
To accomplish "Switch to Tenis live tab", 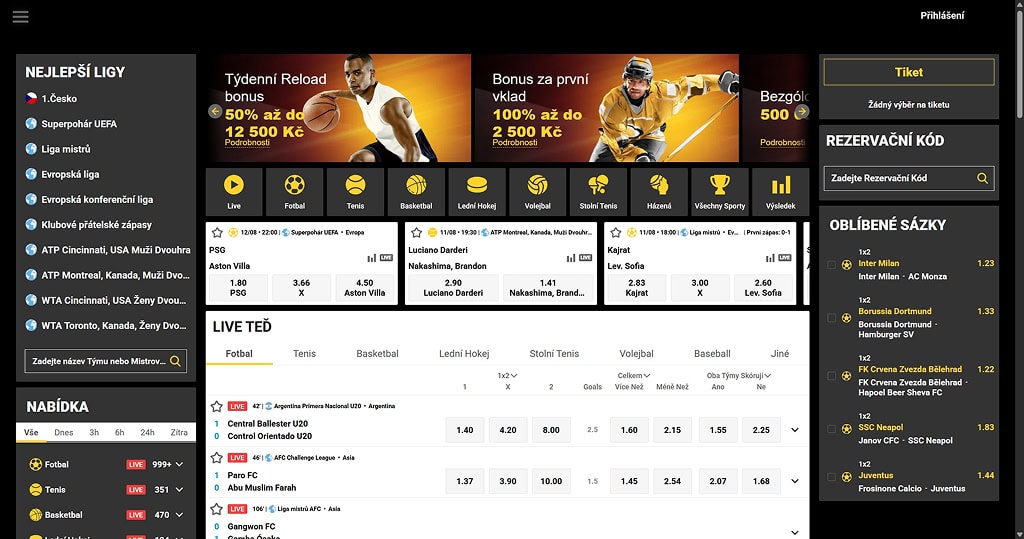I will 304,353.
